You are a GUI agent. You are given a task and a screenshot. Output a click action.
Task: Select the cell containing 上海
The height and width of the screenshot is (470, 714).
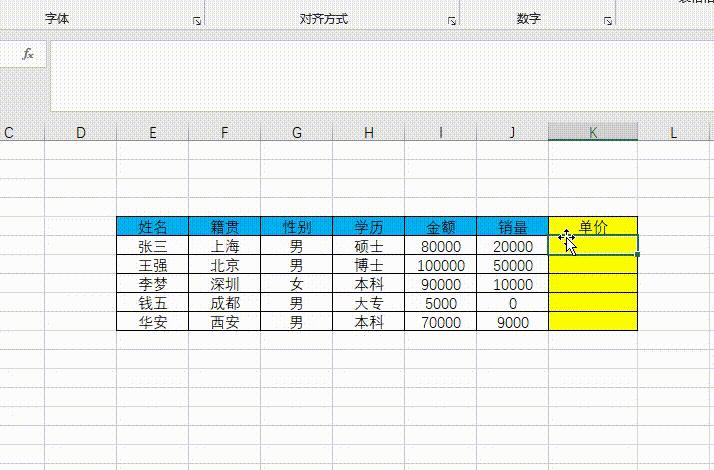[x=224, y=246]
